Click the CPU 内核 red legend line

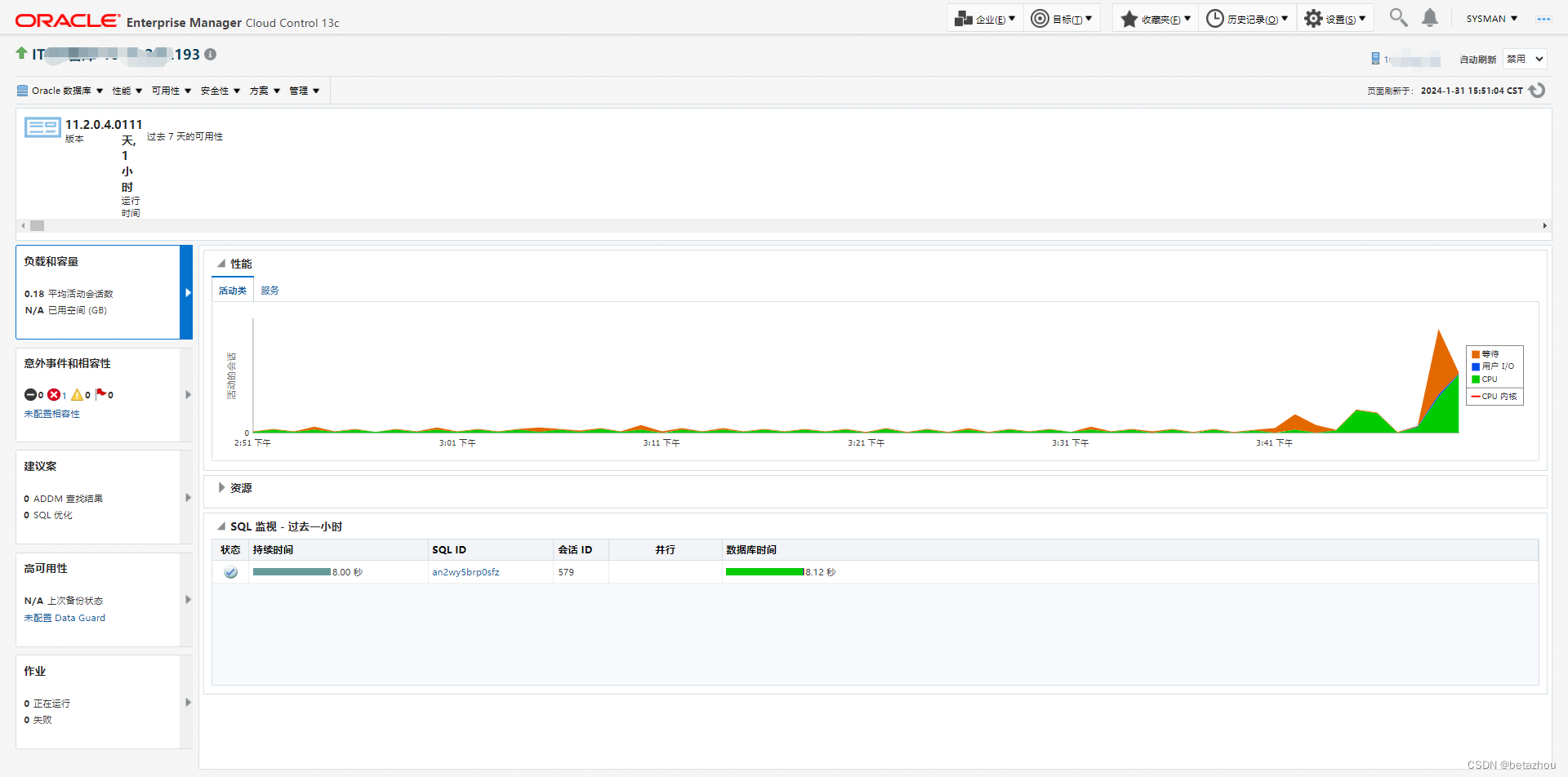[x=1476, y=397]
